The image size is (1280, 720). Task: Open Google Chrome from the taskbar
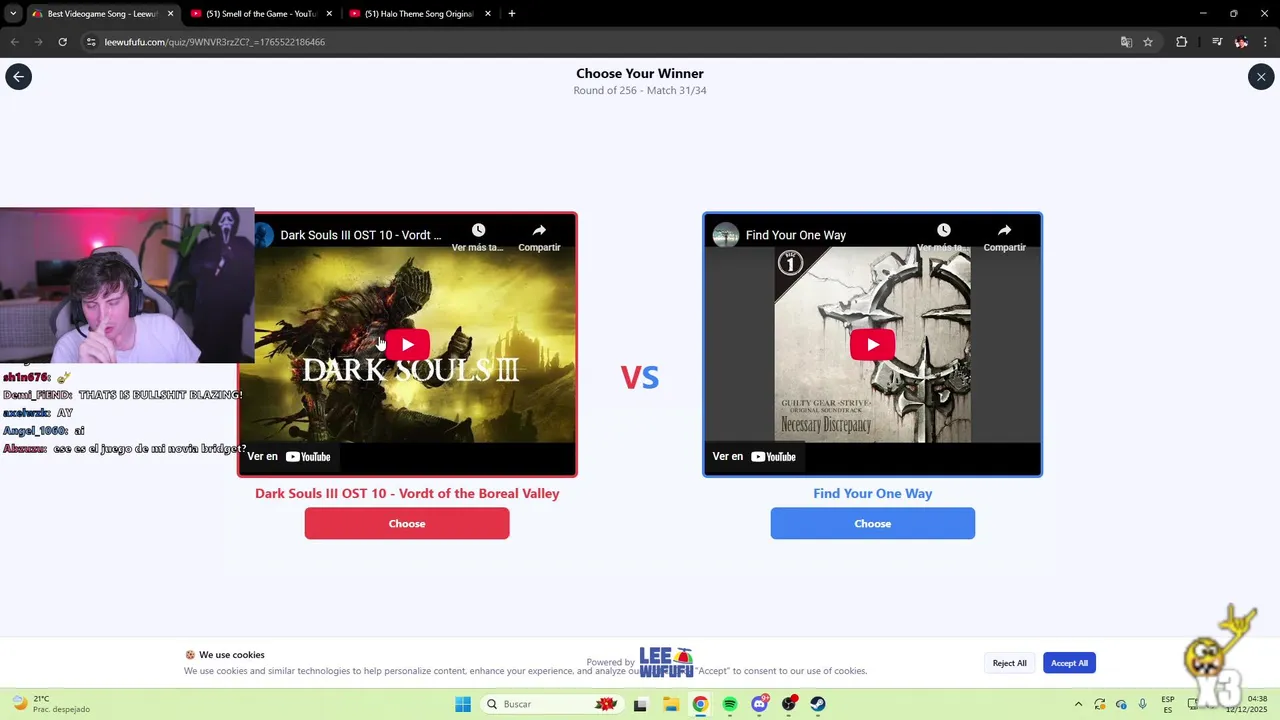click(700, 704)
